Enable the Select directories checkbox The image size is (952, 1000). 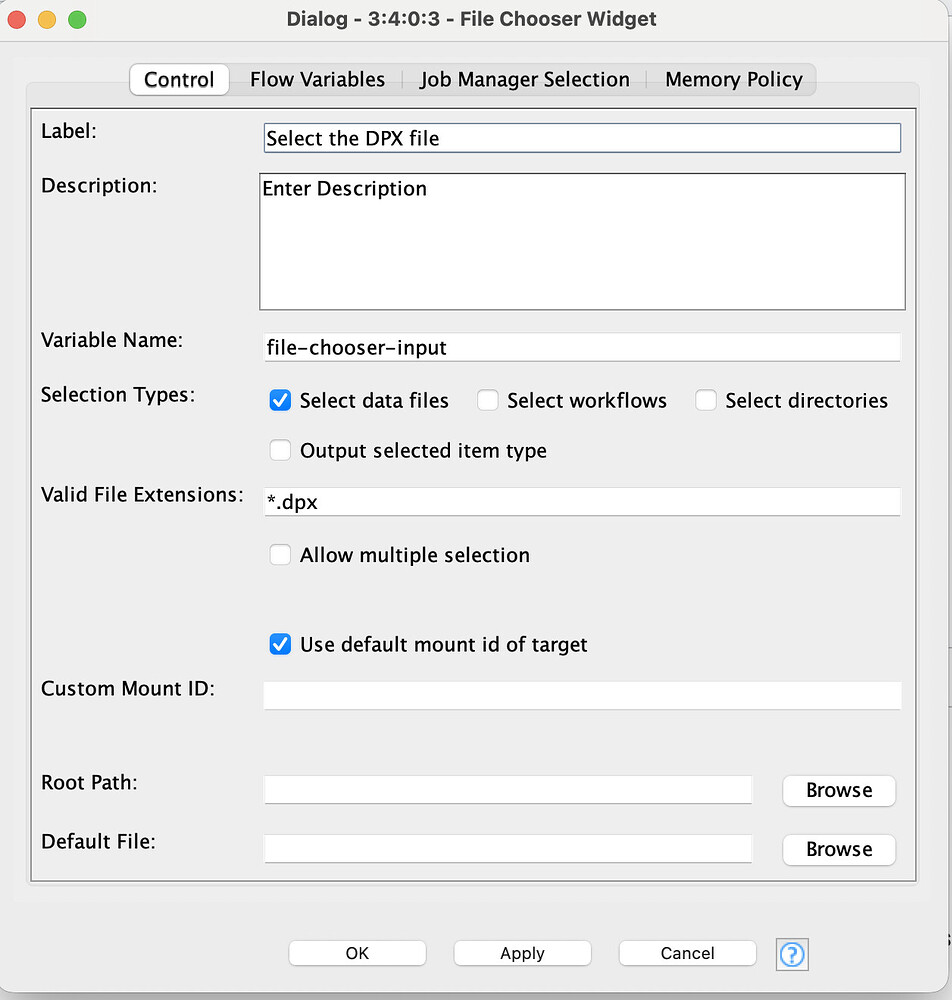(706, 401)
